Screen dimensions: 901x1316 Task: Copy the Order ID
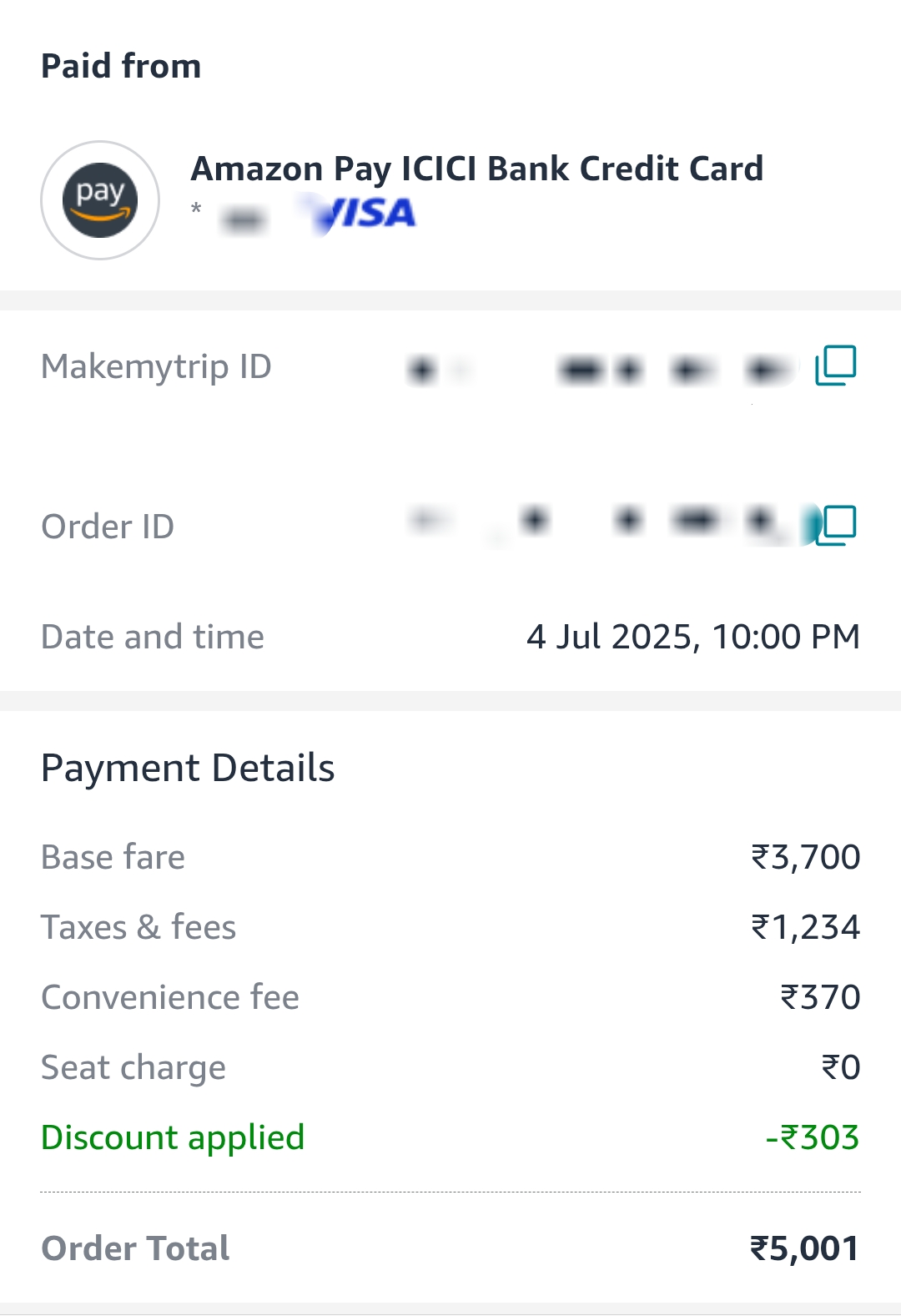[838, 526]
